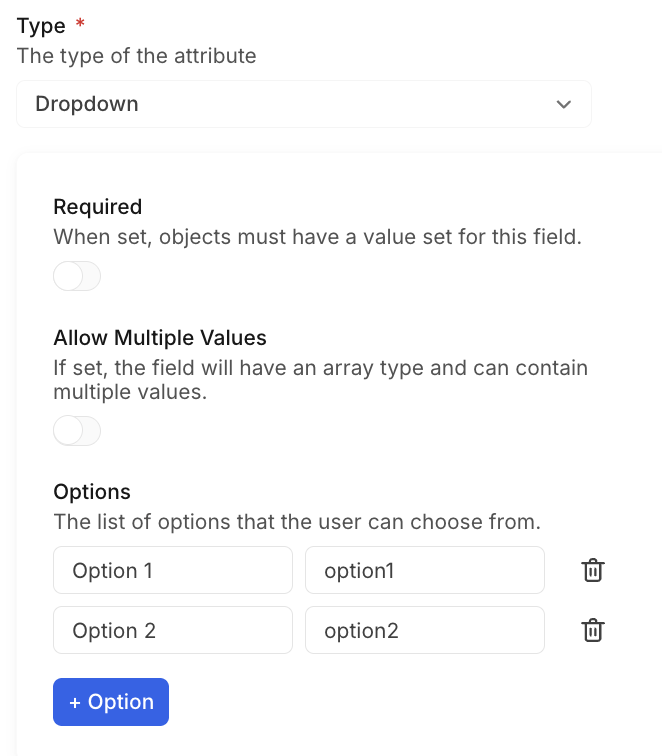Click the "Options" section heading
The height and width of the screenshot is (756, 662).
pos(92,492)
